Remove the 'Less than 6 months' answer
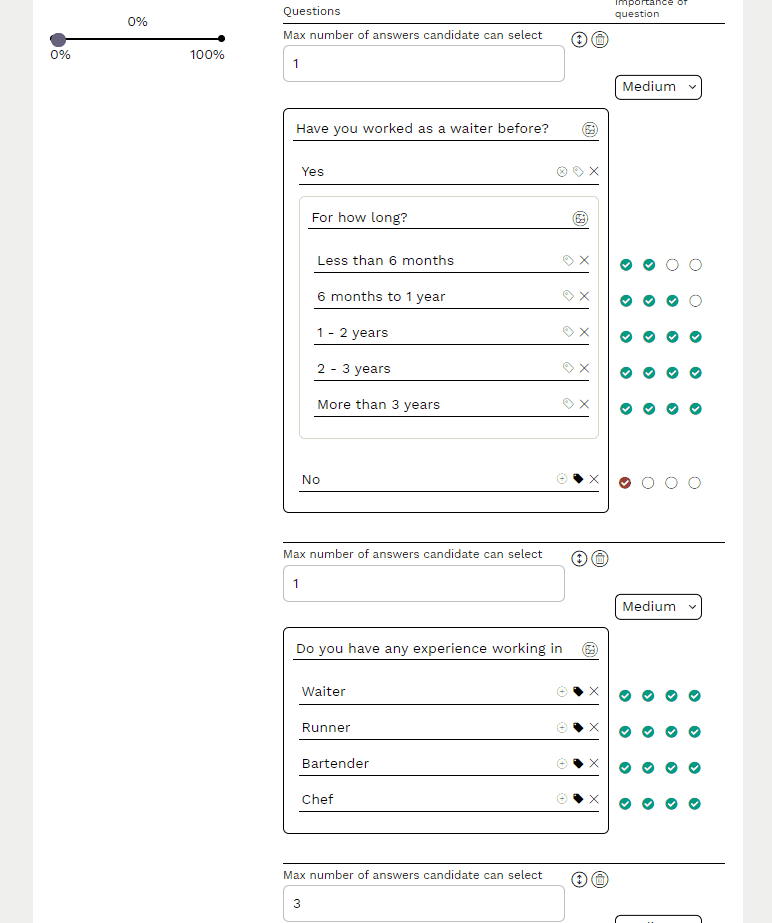 584,261
